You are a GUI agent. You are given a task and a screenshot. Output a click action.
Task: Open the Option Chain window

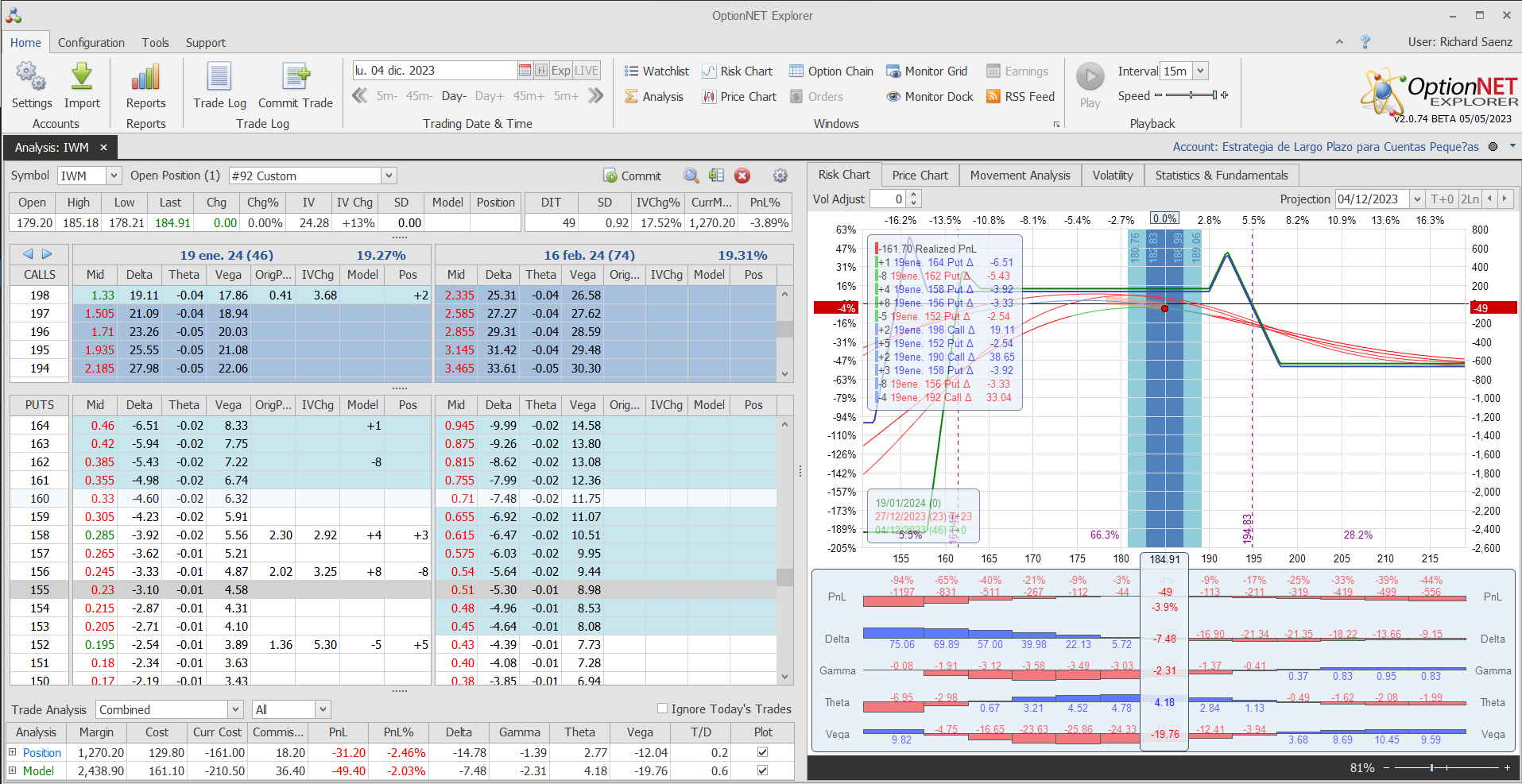coord(831,71)
